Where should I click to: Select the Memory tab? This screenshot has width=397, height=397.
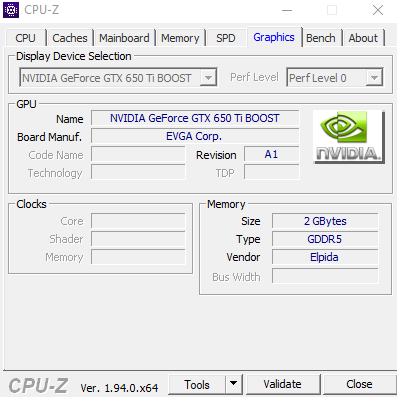(x=180, y=38)
